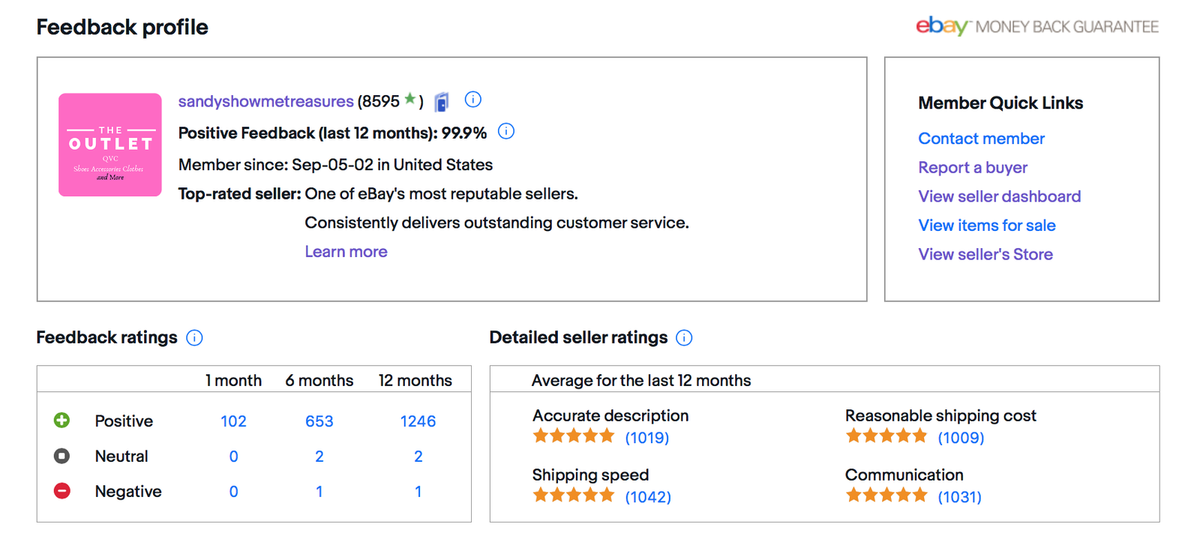Click the gray Neutral feedback icon

(x=62, y=456)
